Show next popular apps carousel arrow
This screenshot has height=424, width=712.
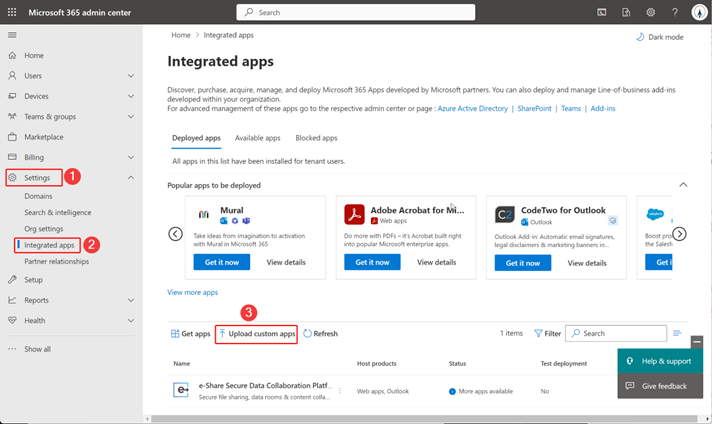(679, 234)
